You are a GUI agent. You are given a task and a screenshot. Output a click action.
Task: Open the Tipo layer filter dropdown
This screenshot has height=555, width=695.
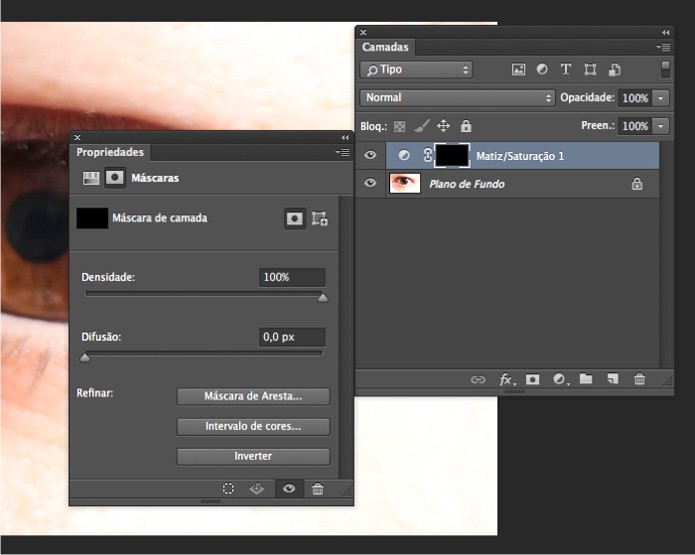click(x=415, y=70)
